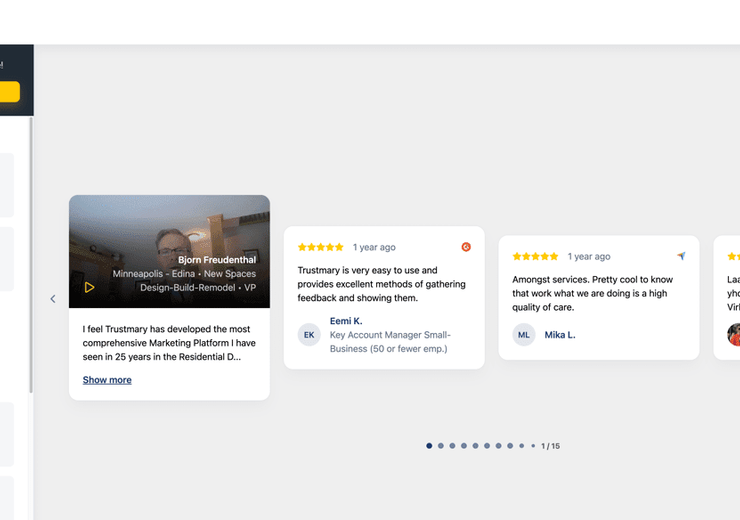Click the ML avatar badge
The width and height of the screenshot is (740, 520).
524,335
